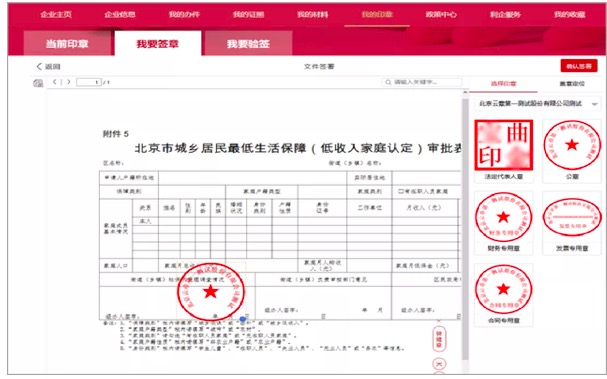This screenshot has width=607, height=379.
Task: Go to previous page arrow
Action: (x=55, y=82)
